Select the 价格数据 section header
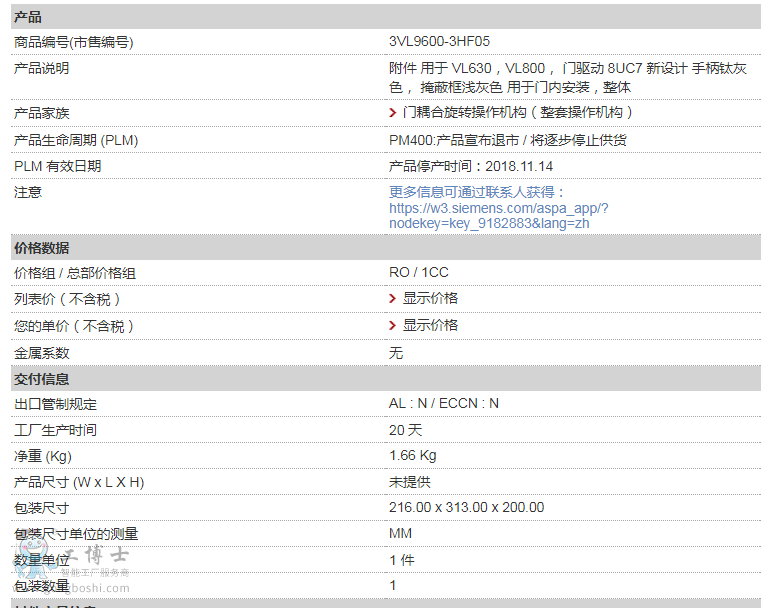This screenshot has height=608, width=767. click(385, 248)
